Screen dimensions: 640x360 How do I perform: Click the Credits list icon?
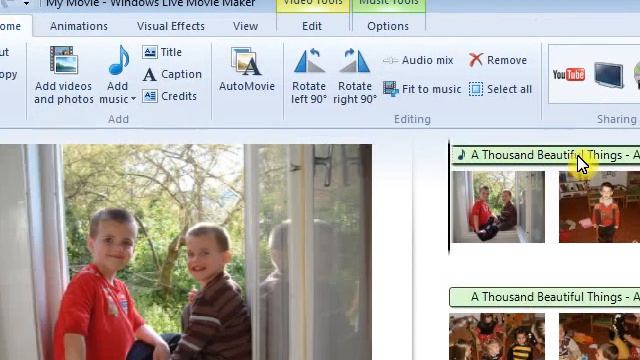[x=150, y=96]
